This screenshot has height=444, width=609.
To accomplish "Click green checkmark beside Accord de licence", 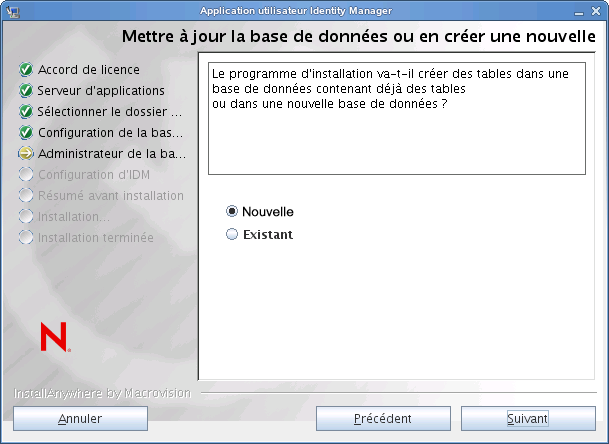I will 26,70.
